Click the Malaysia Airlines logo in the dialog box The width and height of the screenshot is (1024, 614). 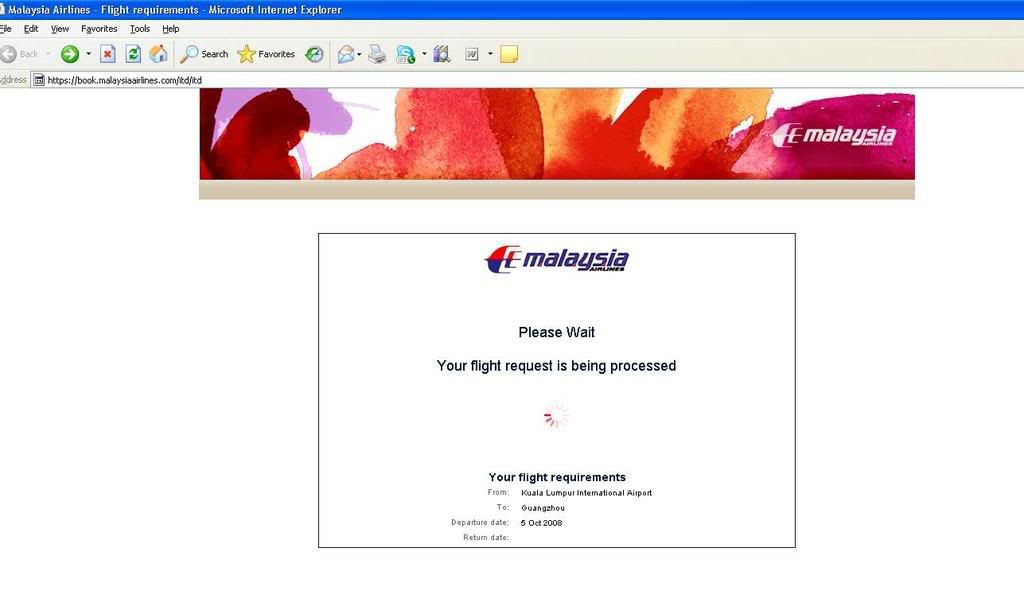tap(556, 259)
